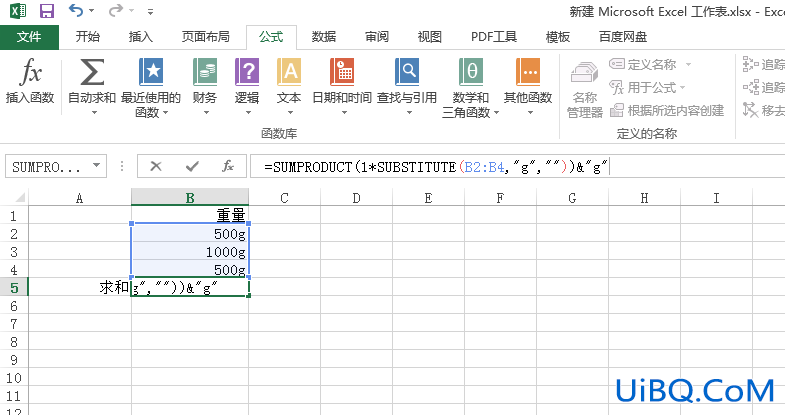Click the Redo arrow icon
785x415 pixels.
pyautogui.click(x=116, y=10)
